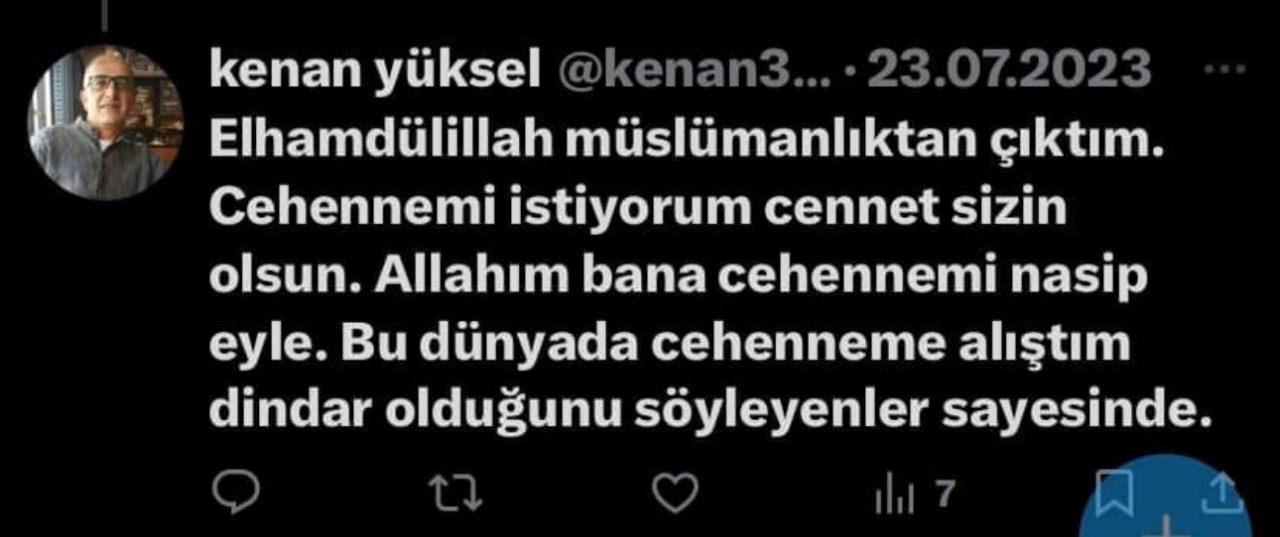Click the display name kenan yüksel
1280x537 pixels.
[369, 71]
